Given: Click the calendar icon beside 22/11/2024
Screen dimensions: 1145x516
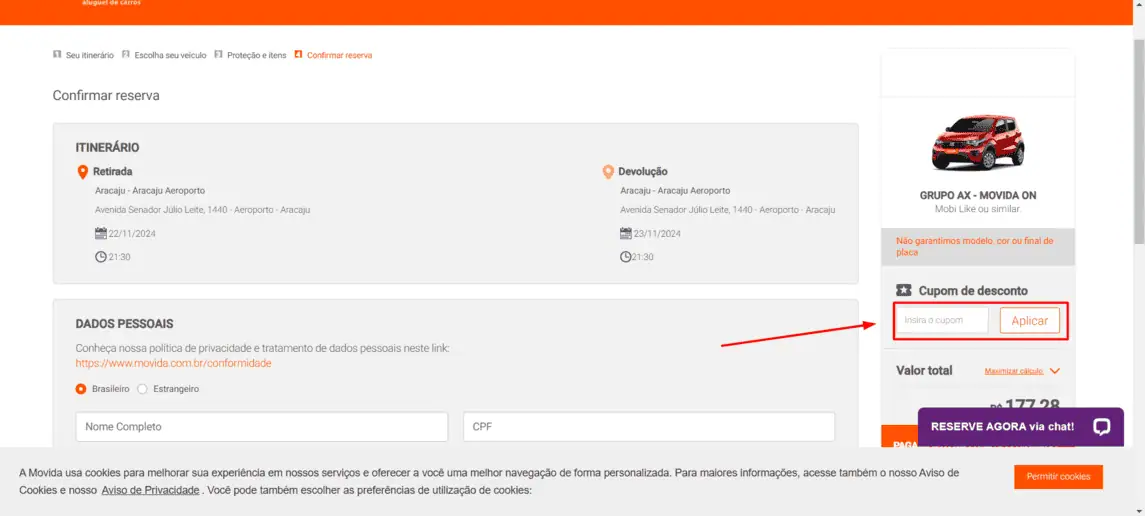Looking at the screenshot, I should coord(101,234).
